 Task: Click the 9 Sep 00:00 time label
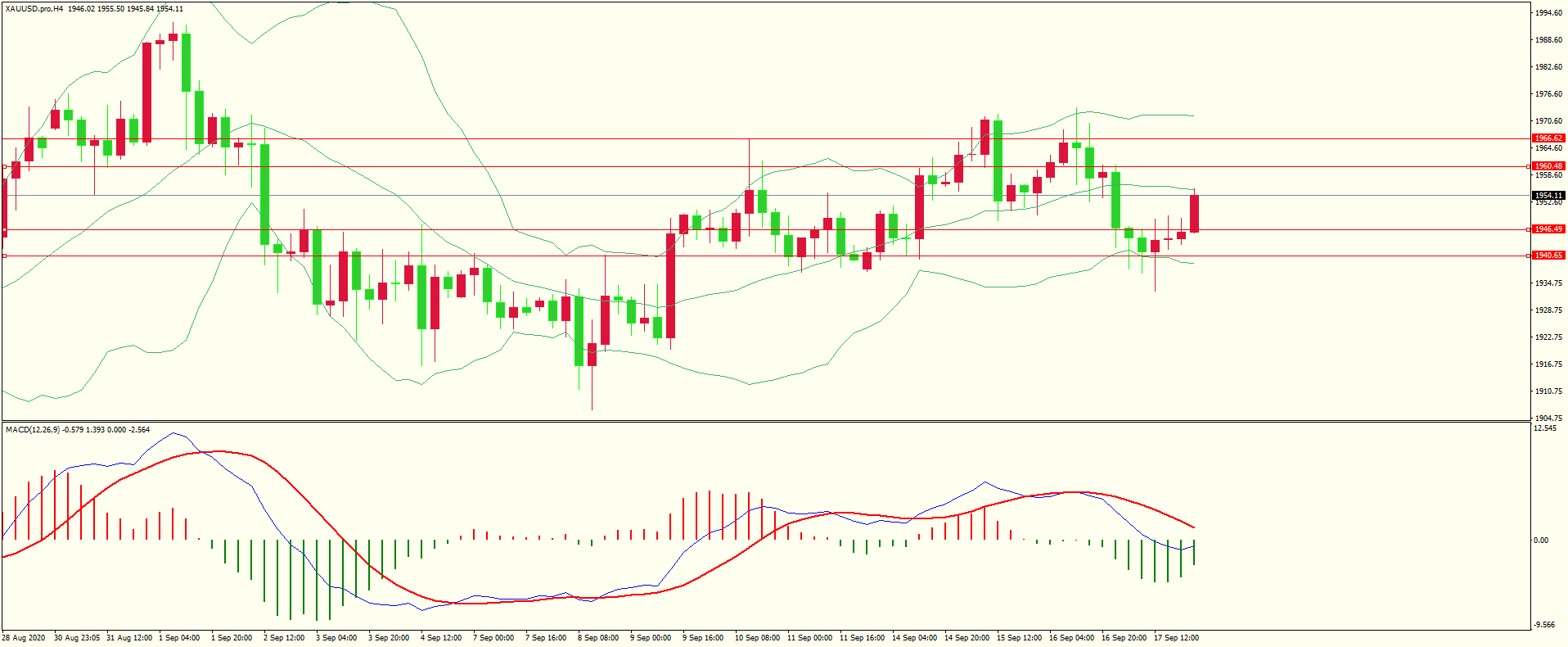[651, 637]
